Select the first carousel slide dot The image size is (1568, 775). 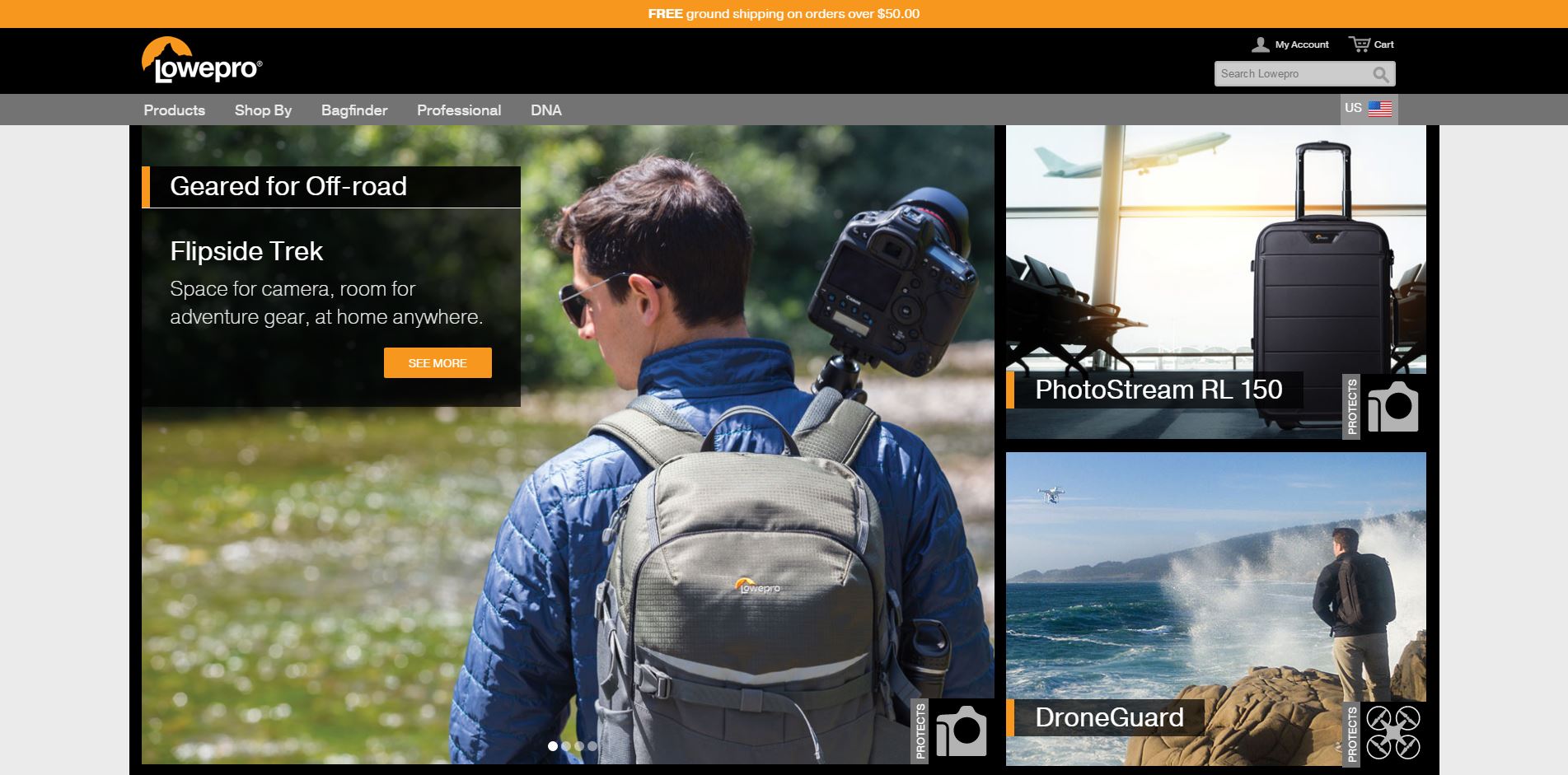click(553, 746)
